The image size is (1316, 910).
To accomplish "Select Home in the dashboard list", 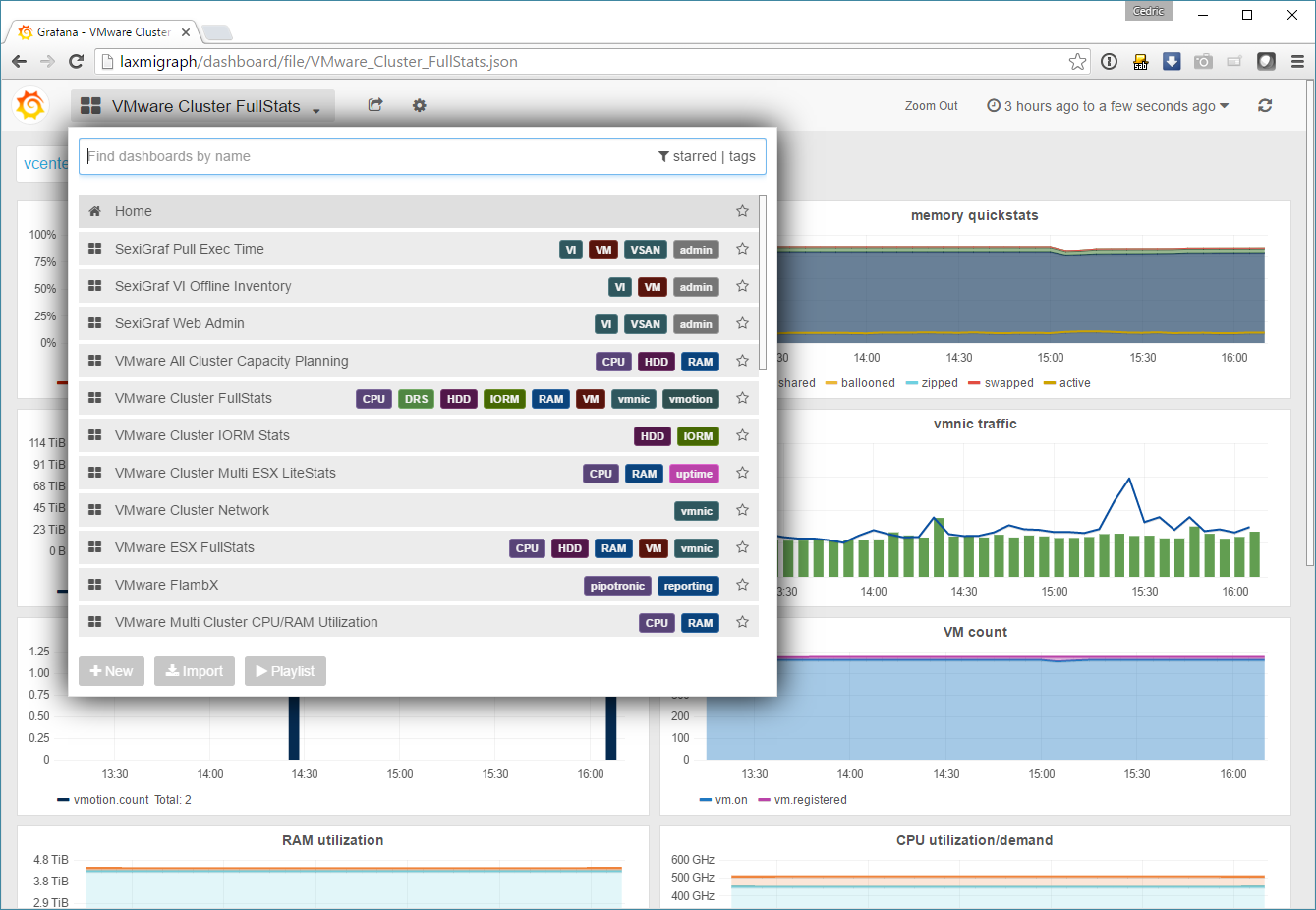I will [134, 211].
